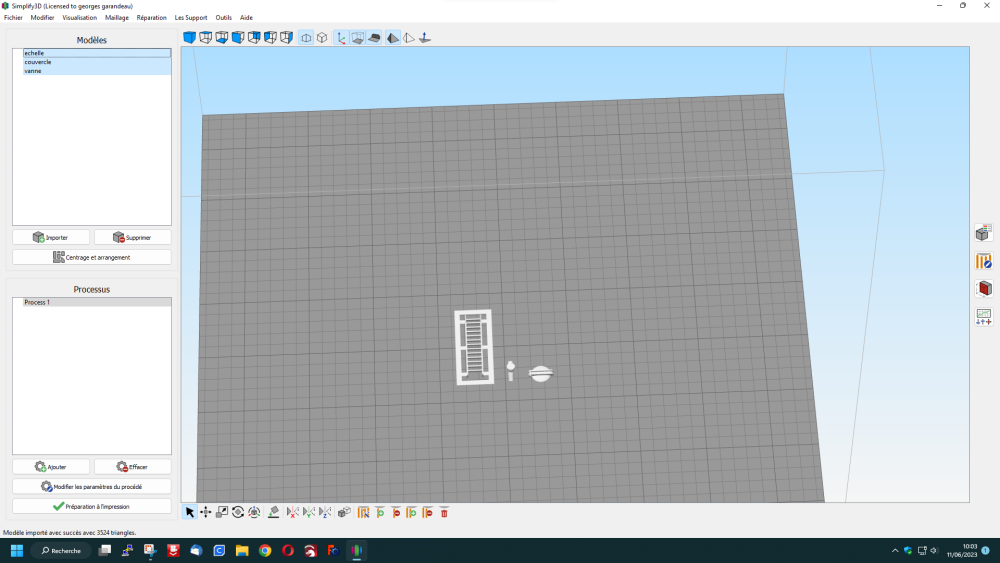Image resolution: width=1000 pixels, height=563 pixels.
Task: Switch to the back view cube icon
Action: pos(254,38)
